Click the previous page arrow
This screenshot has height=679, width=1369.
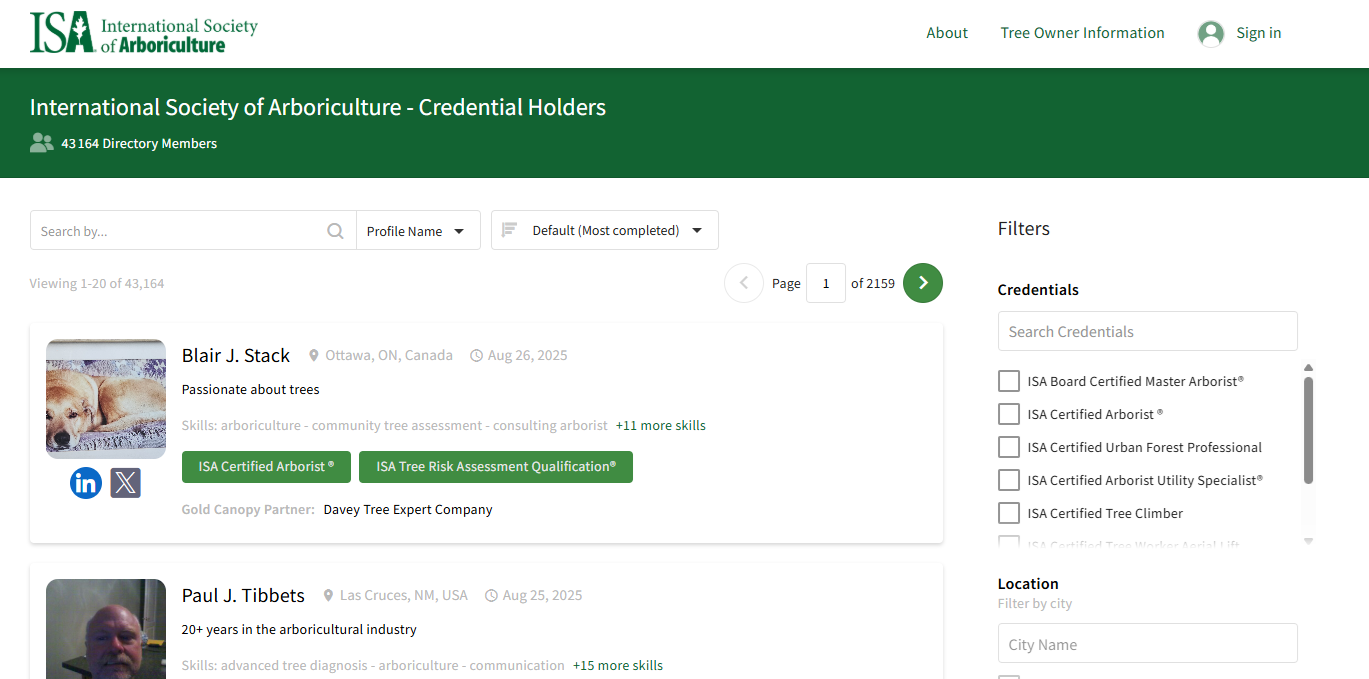[744, 283]
